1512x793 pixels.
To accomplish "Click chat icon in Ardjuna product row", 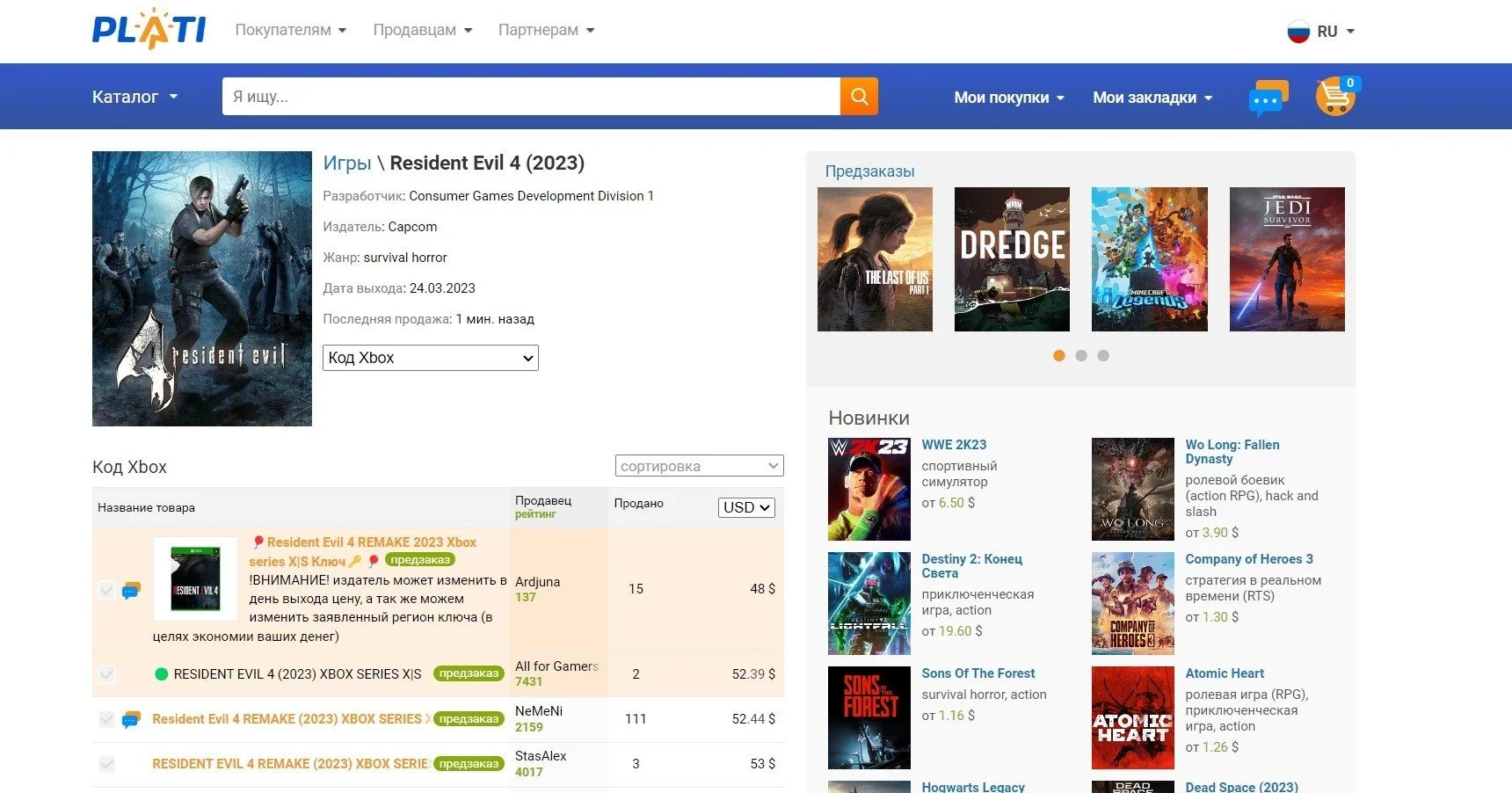I will [131, 590].
